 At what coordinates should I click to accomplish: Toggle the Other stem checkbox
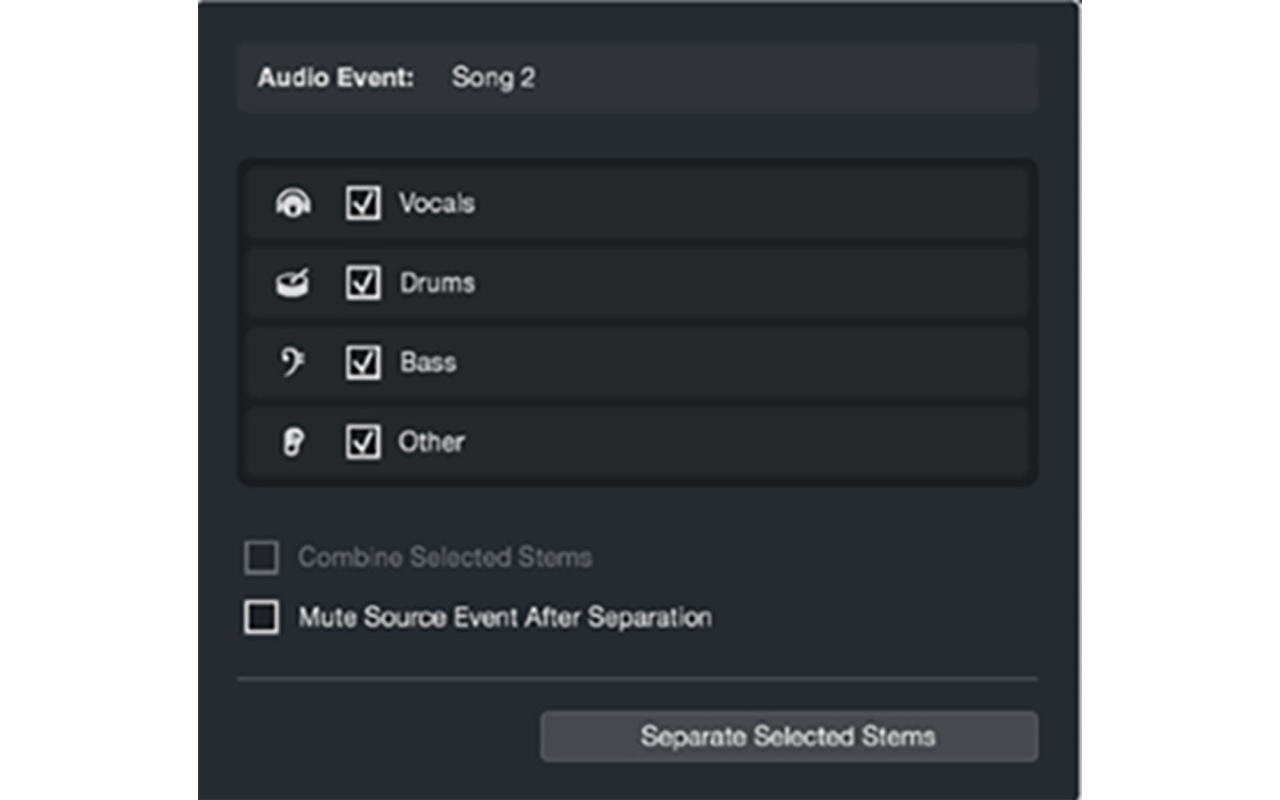363,442
